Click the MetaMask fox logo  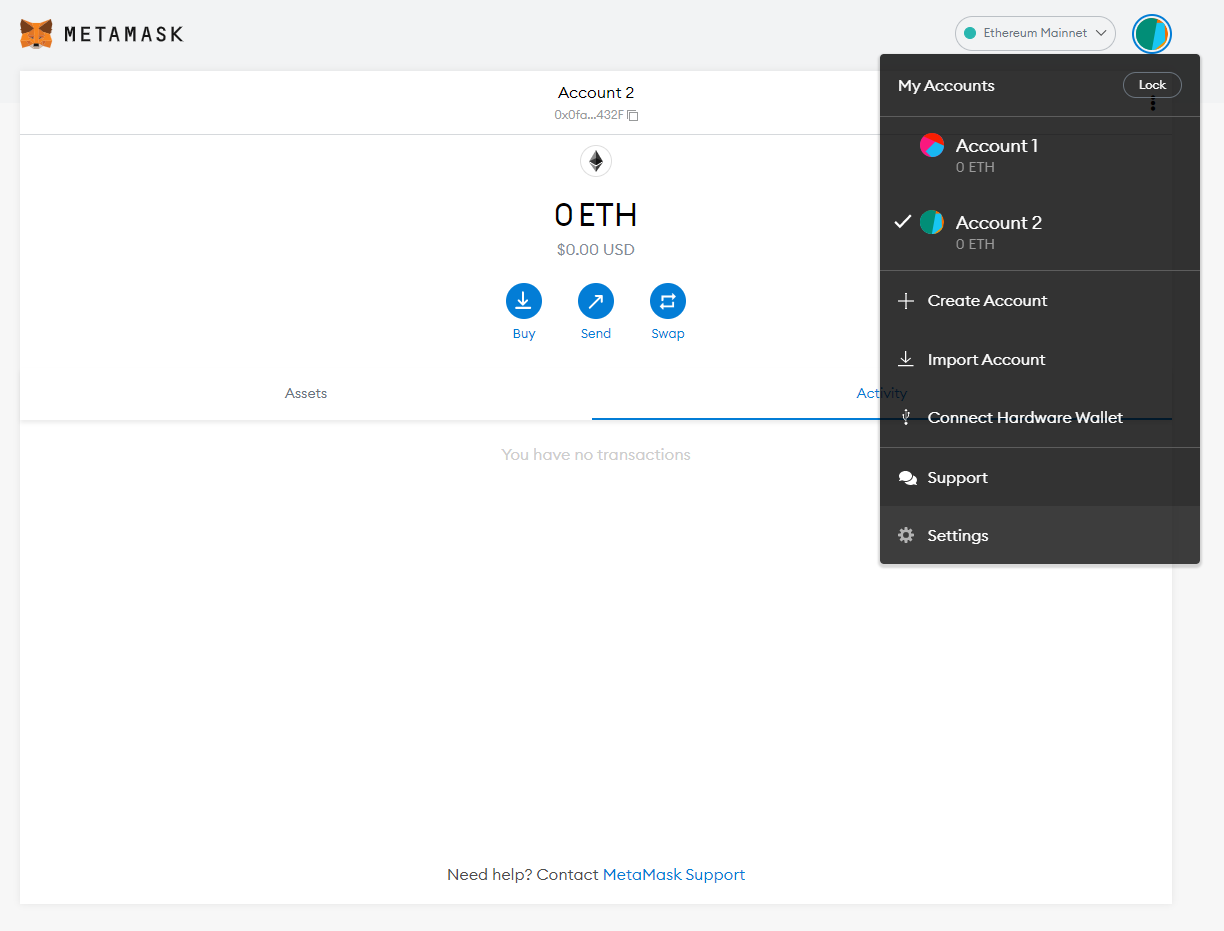pyautogui.click(x=36, y=33)
